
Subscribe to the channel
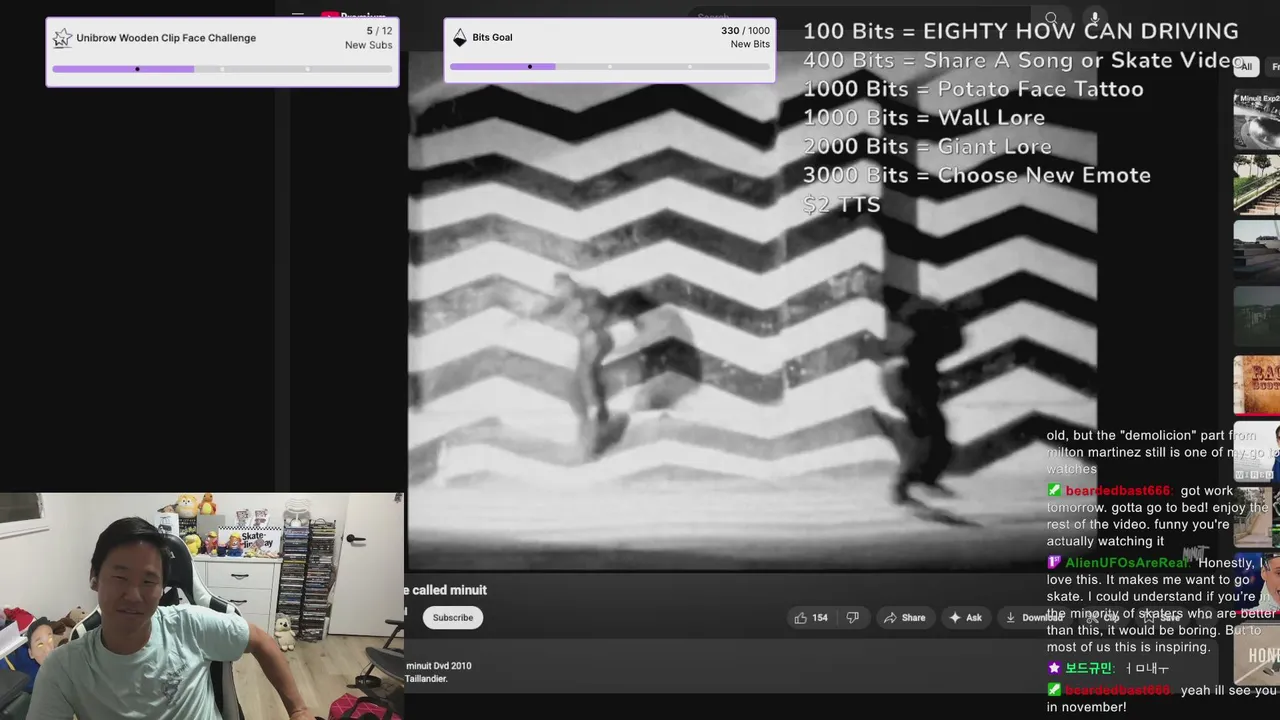pos(453,618)
